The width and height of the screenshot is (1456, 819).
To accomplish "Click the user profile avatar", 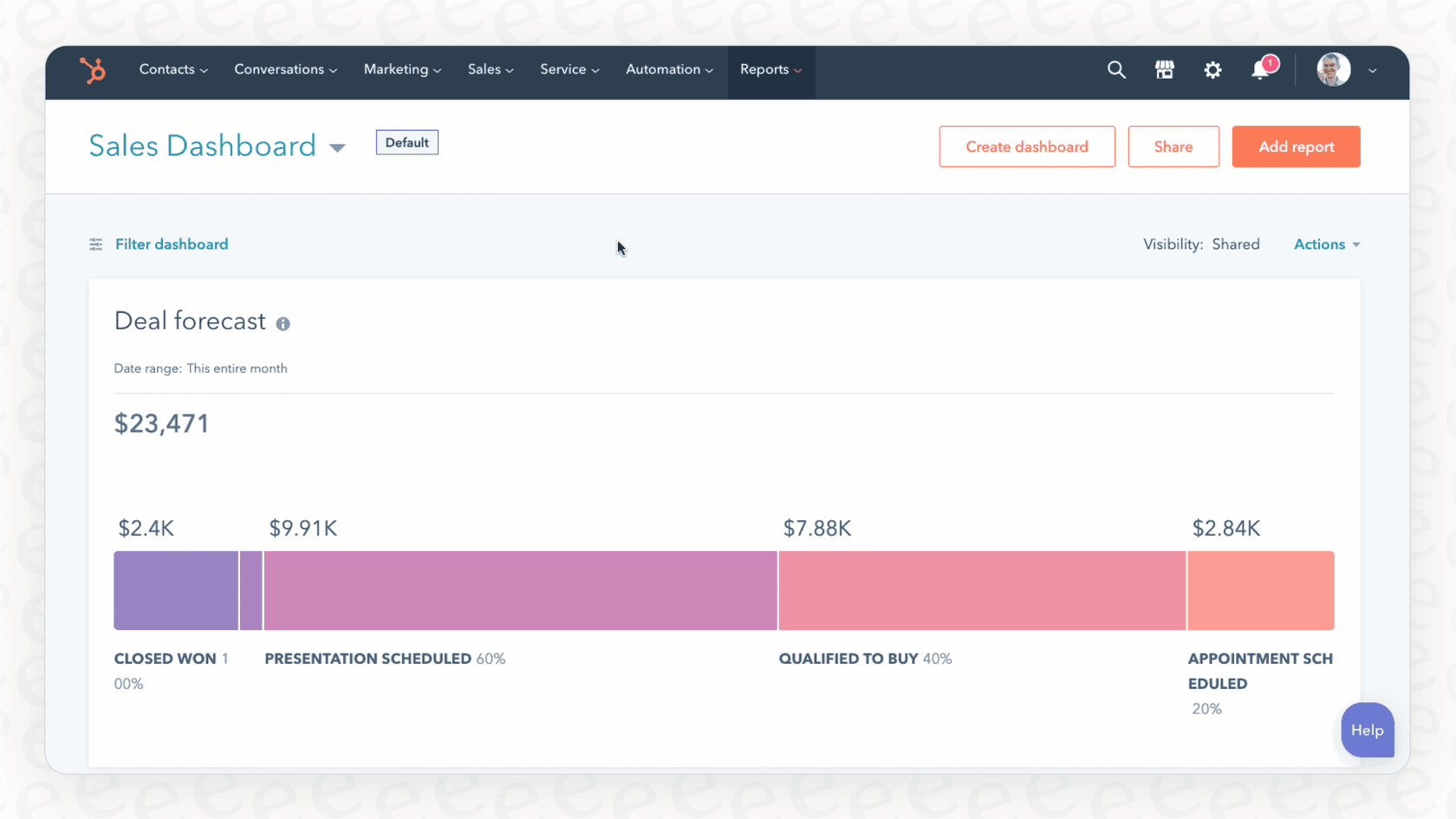I will (1333, 69).
